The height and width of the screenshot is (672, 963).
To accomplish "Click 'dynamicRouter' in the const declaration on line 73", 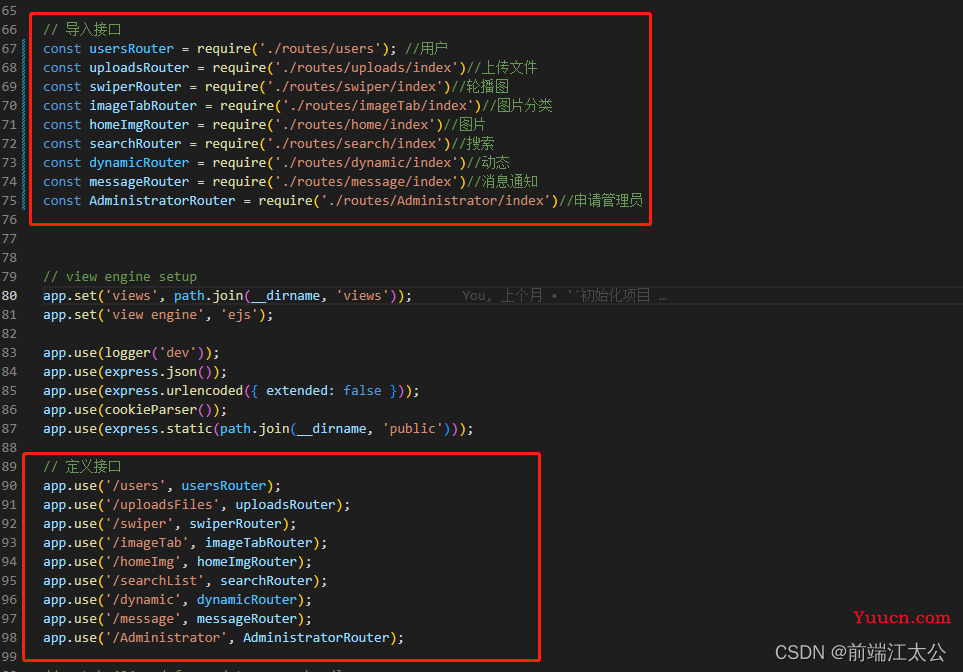I will tap(139, 163).
